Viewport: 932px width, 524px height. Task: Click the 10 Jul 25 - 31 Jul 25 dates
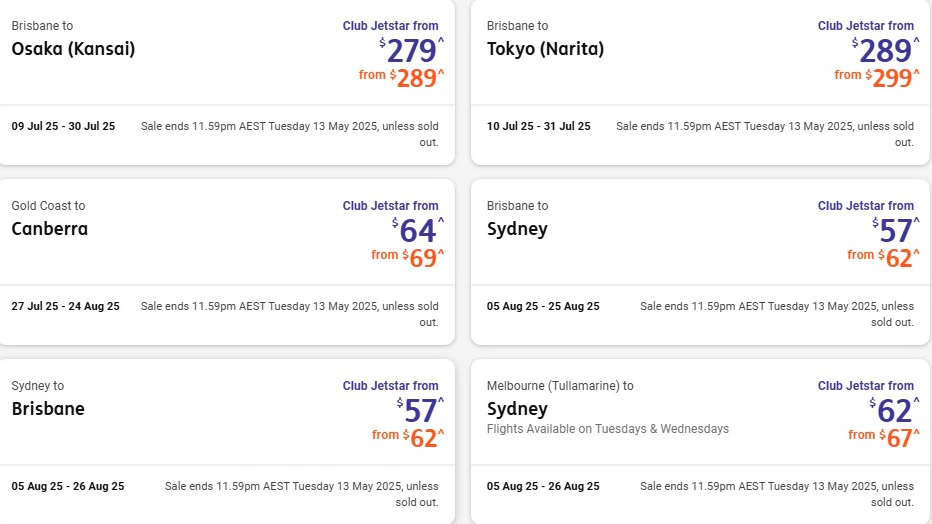click(x=539, y=126)
